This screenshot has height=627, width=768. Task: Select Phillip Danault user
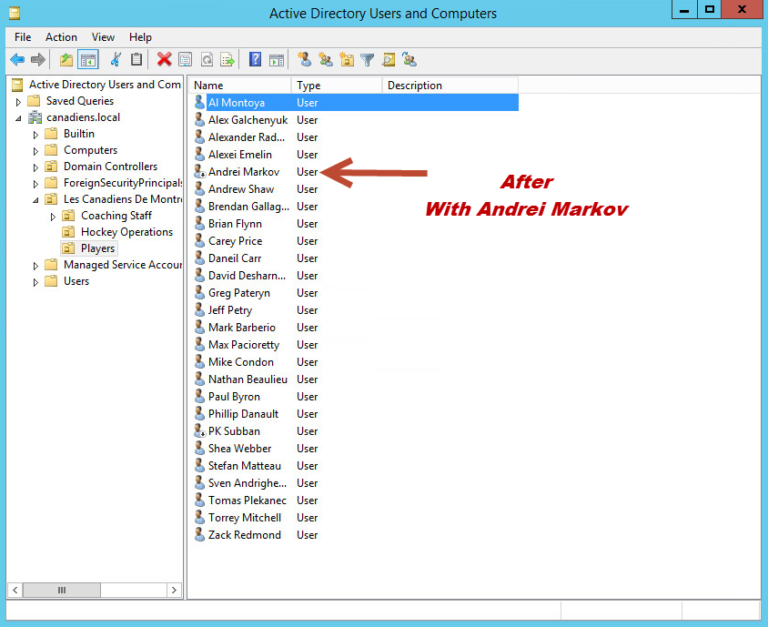tap(243, 414)
